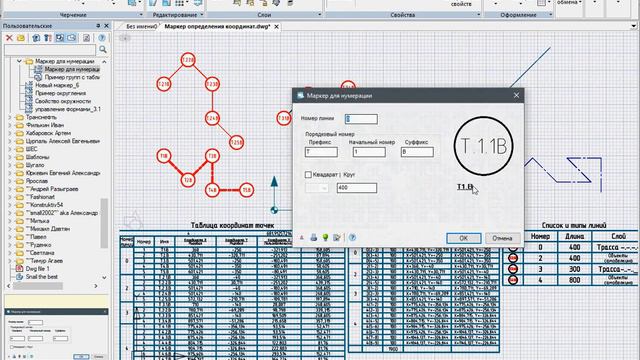Open help from the panel toolbar question icon

tap(102, 38)
